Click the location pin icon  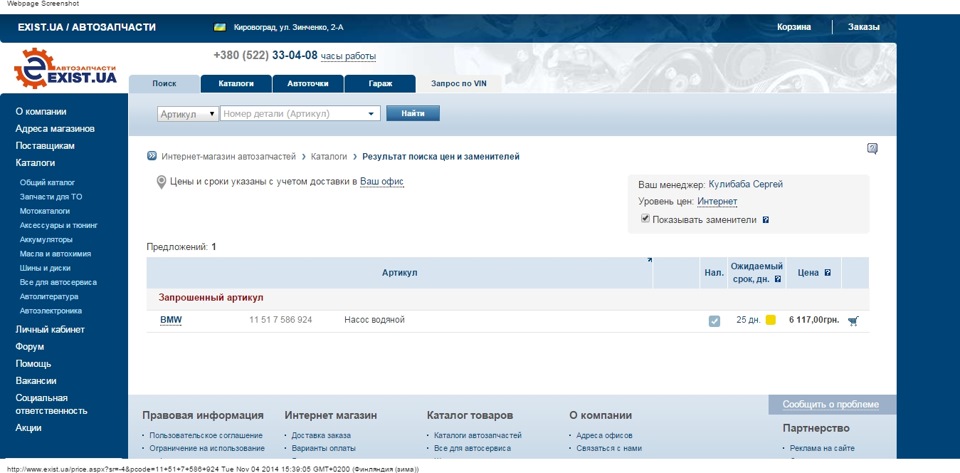[x=161, y=182]
